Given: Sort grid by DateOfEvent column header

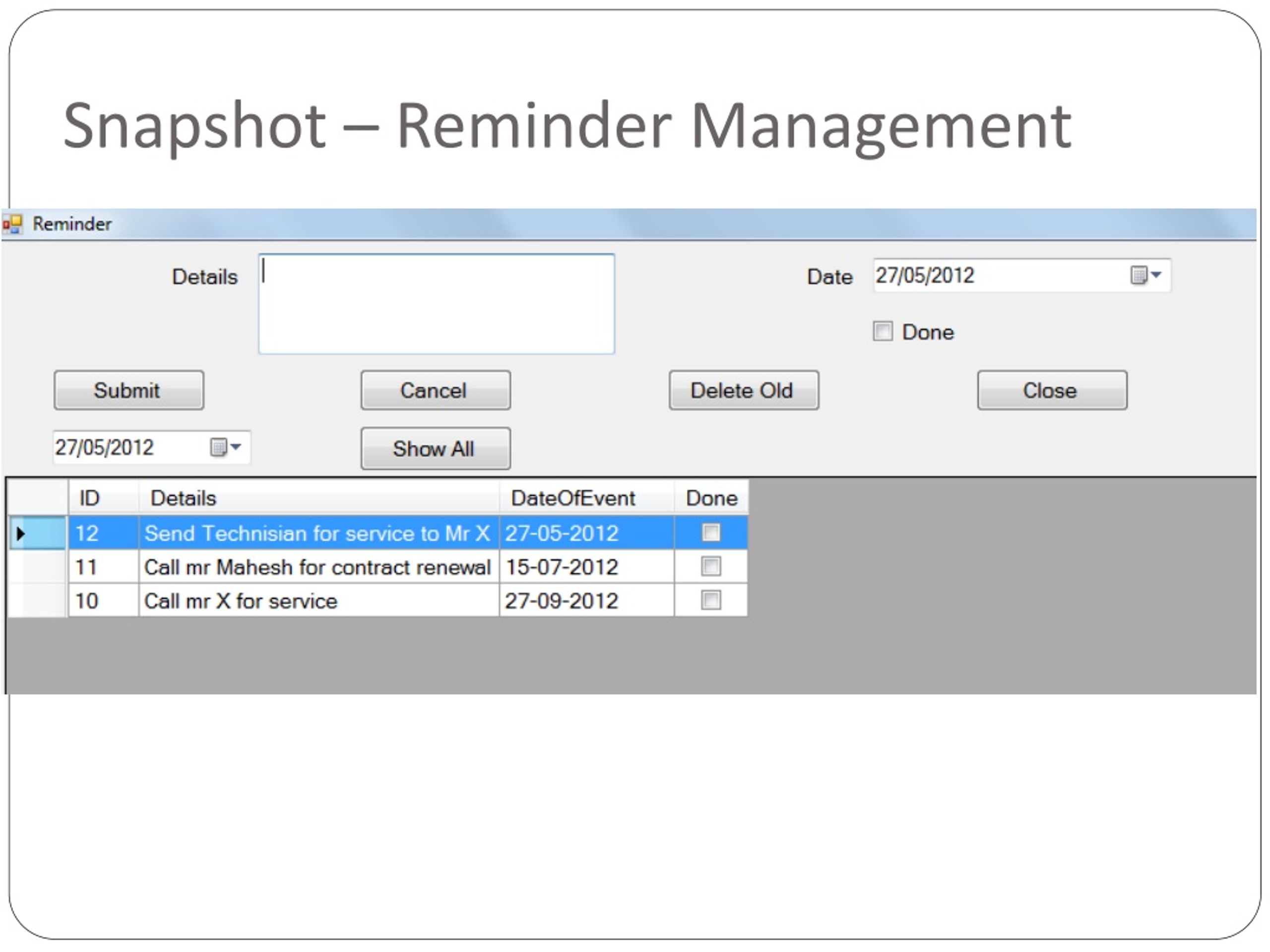Looking at the screenshot, I should point(587,497).
